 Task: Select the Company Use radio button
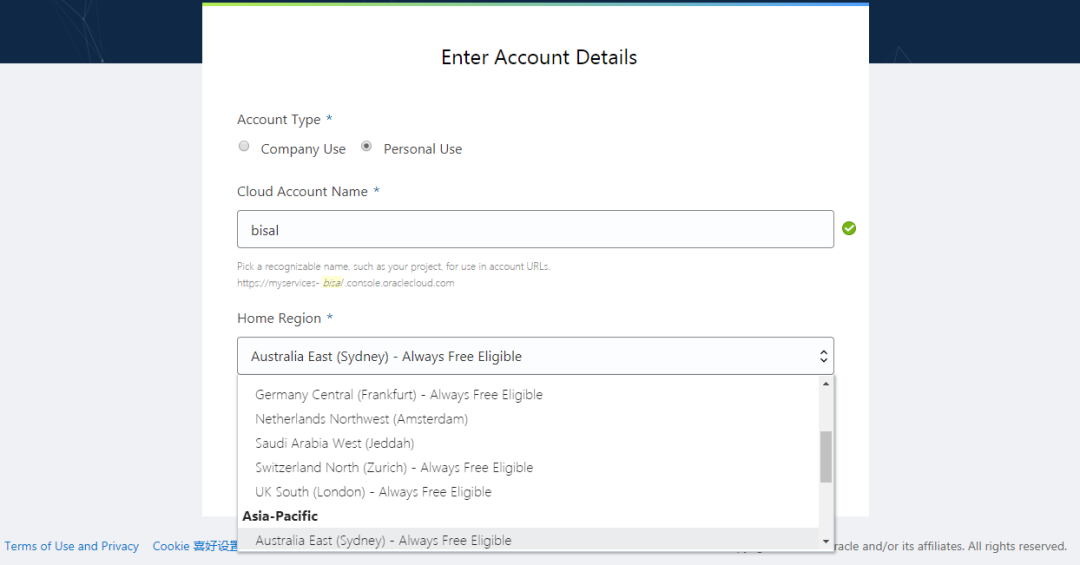pos(244,147)
